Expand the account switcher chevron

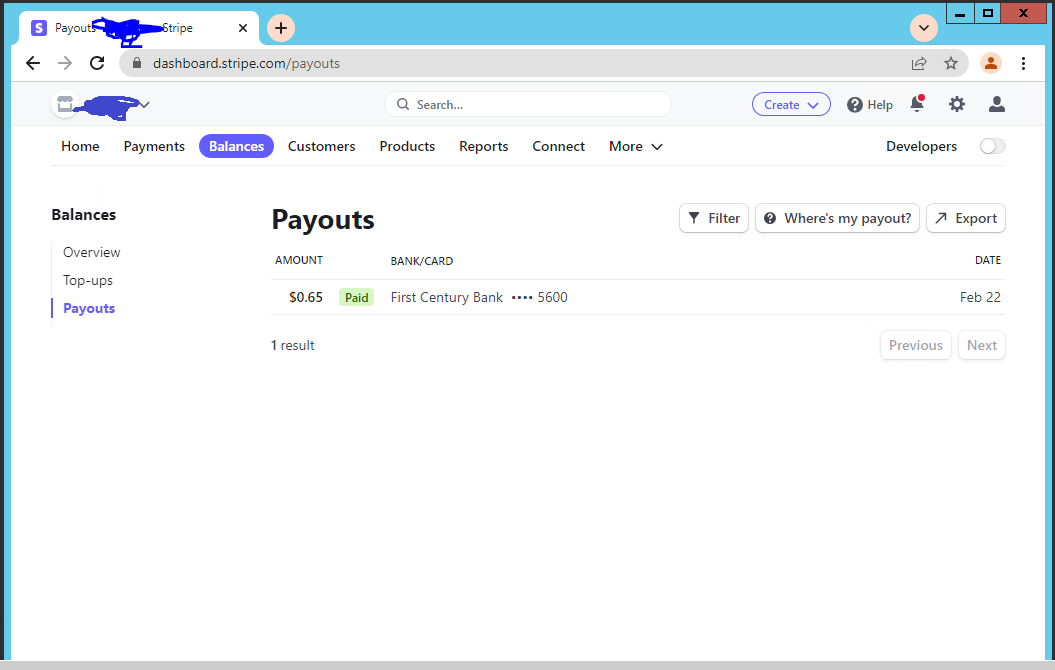pos(145,104)
